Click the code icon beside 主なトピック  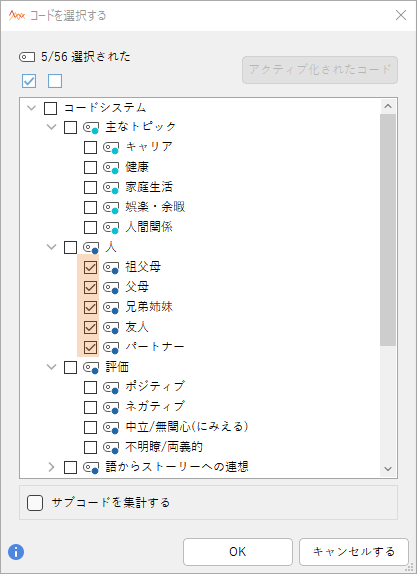tap(91, 128)
